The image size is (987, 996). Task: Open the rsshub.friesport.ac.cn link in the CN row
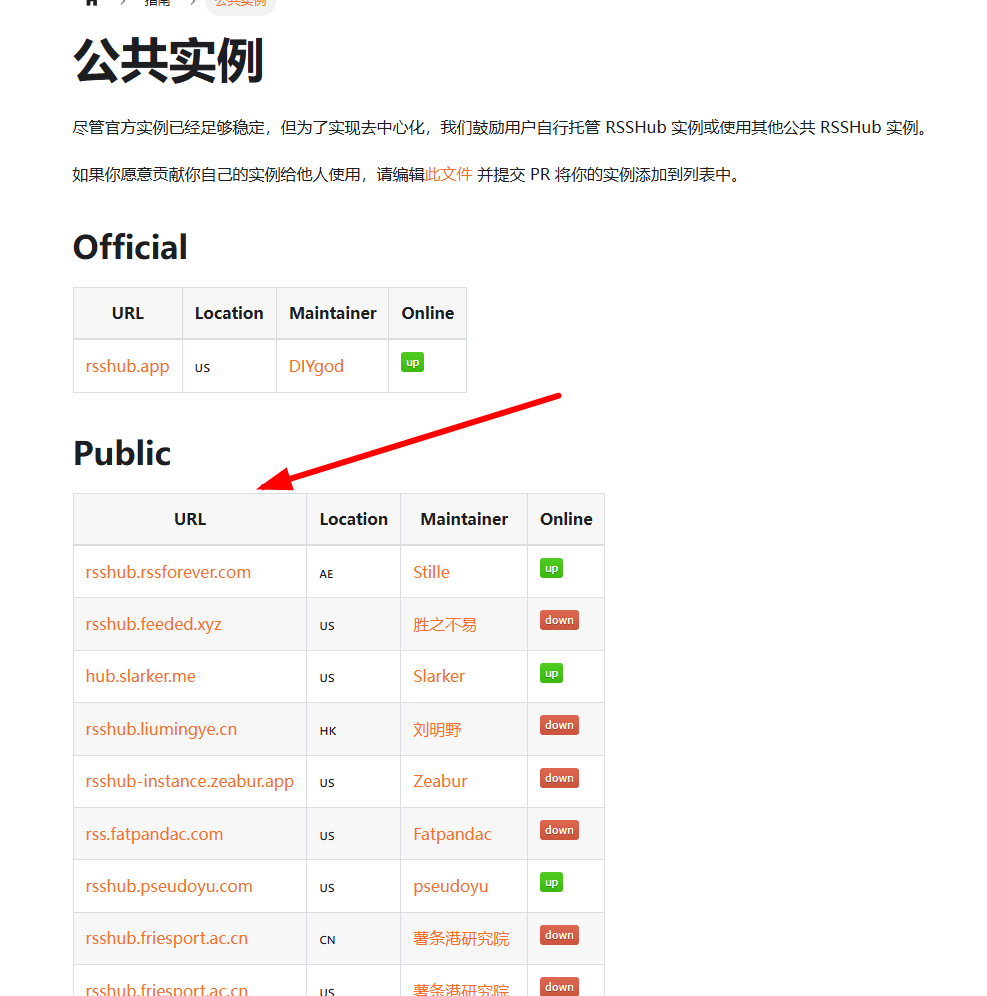pos(167,938)
